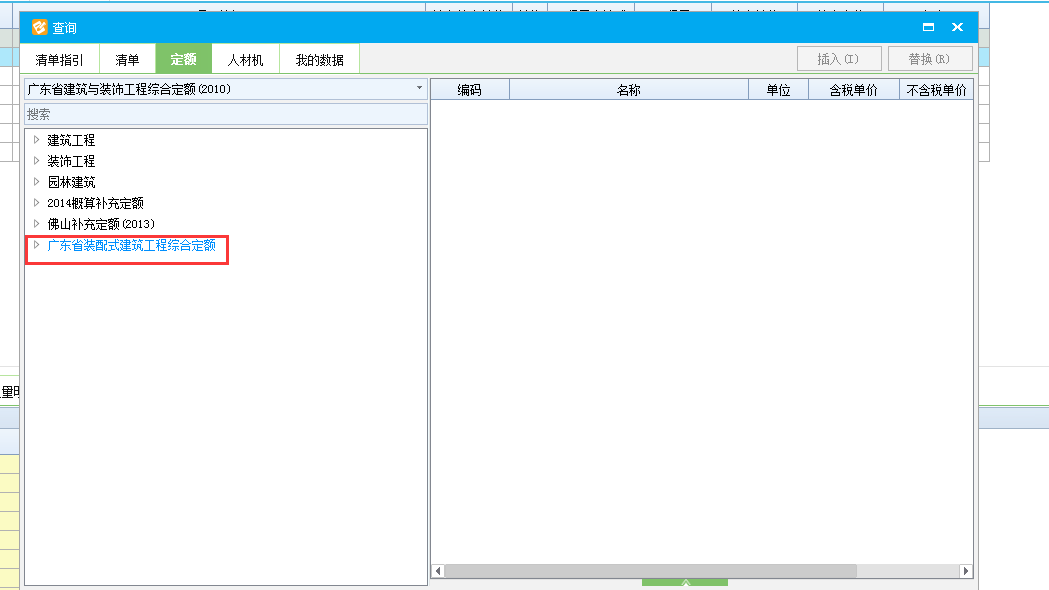This screenshot has width=1049, height=590.
Task: Click the 替换(R) button
Action: (x=930, y=59)
